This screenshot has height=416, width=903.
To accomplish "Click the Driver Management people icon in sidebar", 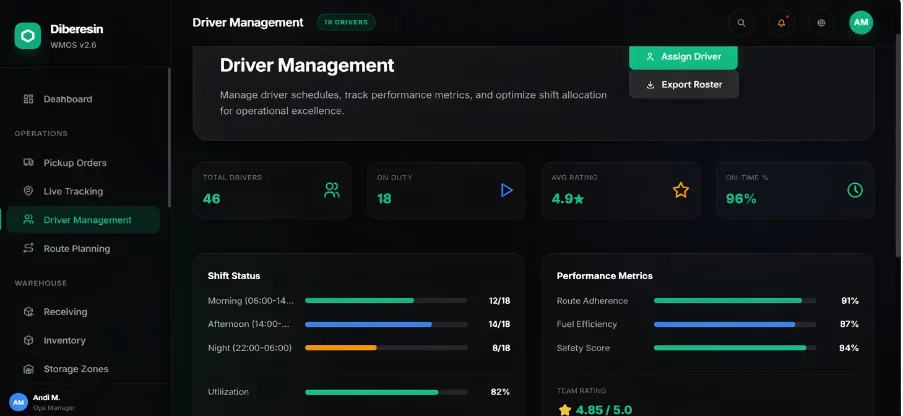I will click(28, 220).
